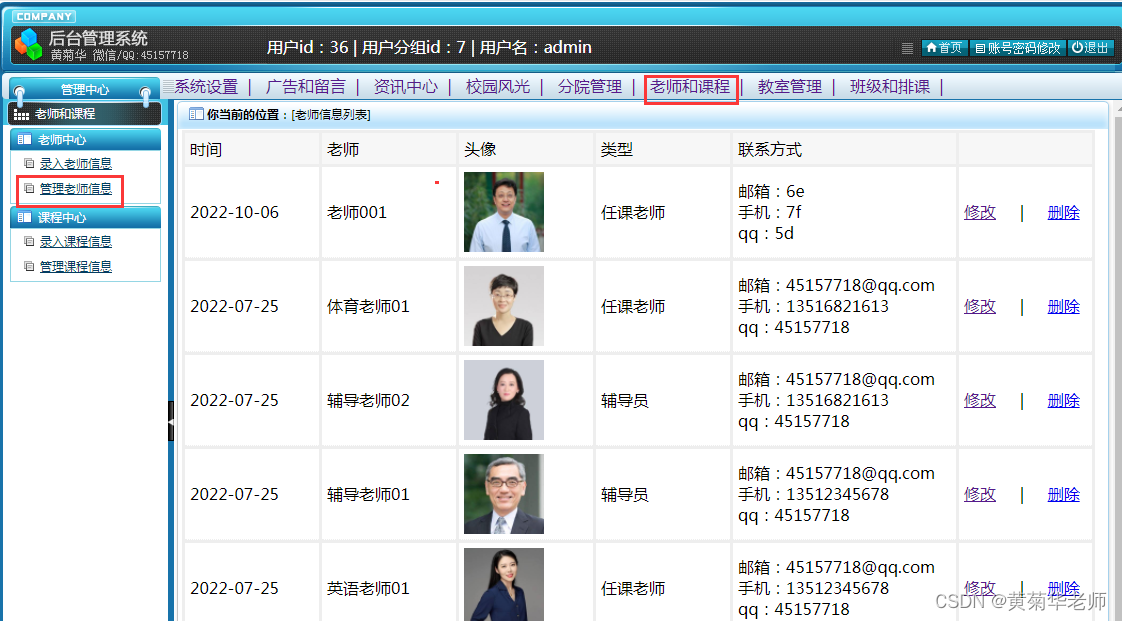Click the icon beside 账号密码修改

point(980,48)
